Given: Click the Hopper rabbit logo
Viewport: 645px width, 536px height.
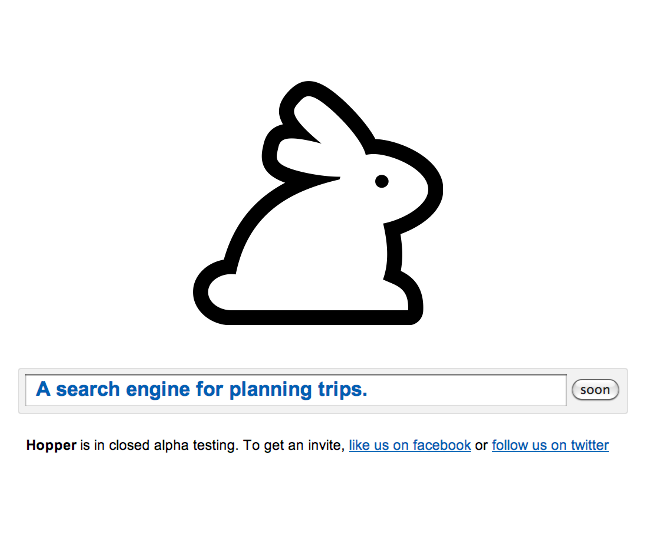Looking at the screenshot, I should 318,203.
